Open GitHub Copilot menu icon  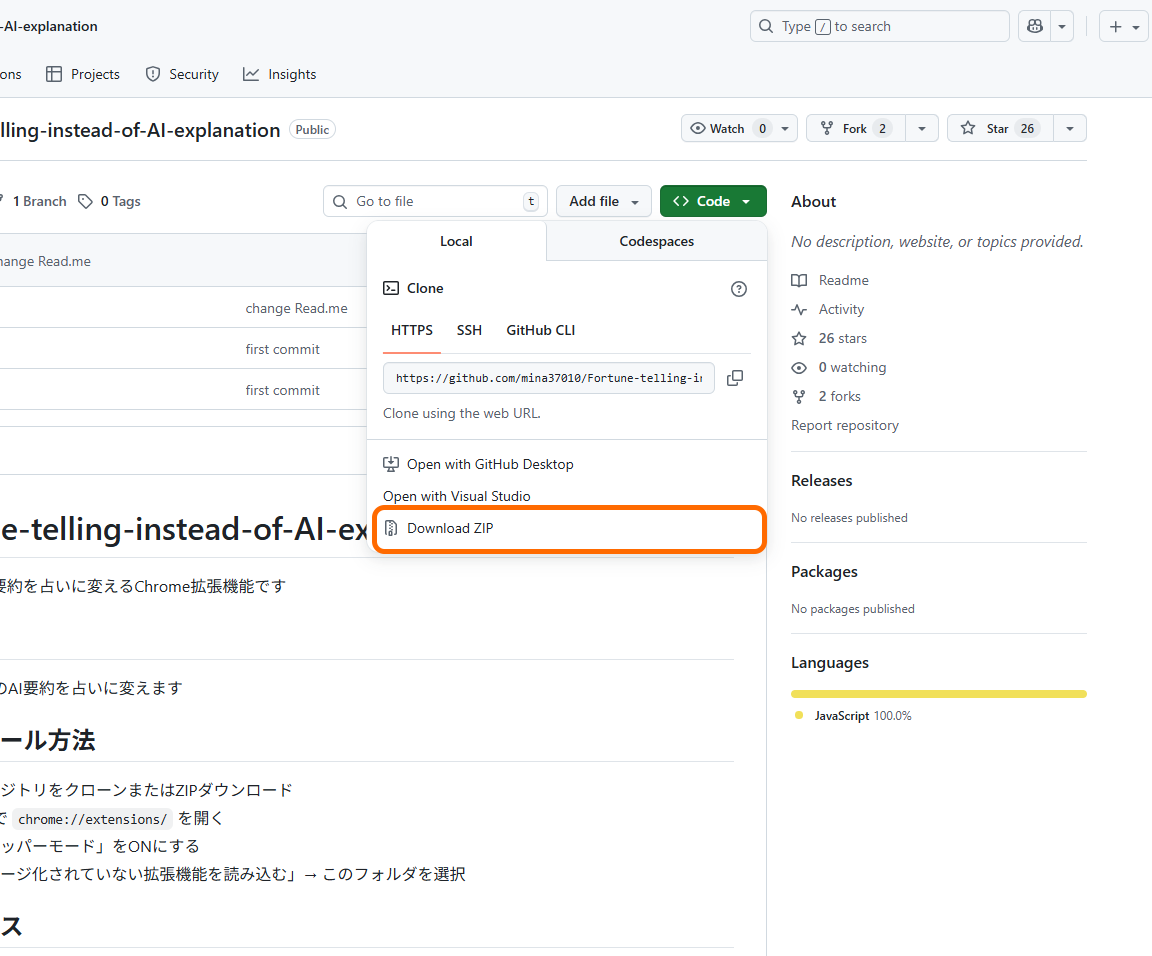[1034, 26]
